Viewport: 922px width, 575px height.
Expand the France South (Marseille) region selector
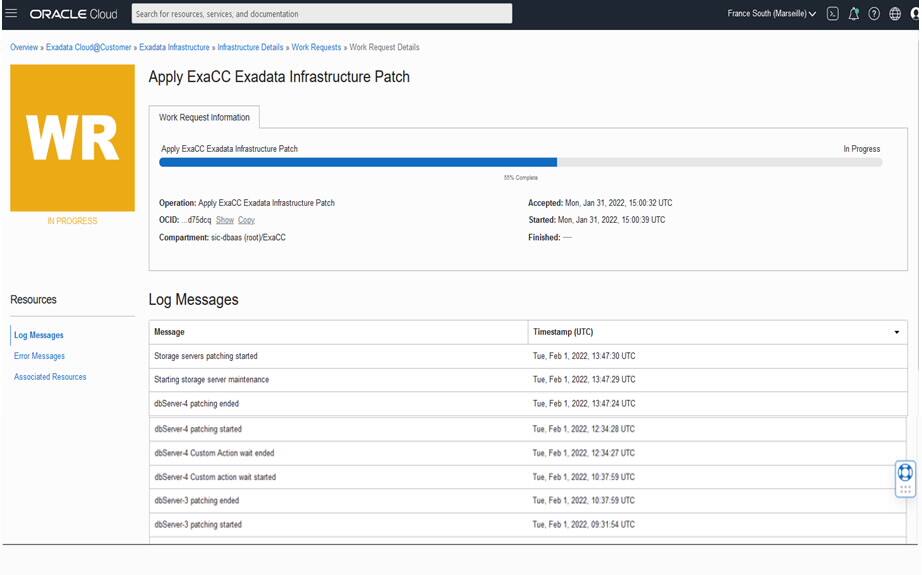(x=771, y=14)
